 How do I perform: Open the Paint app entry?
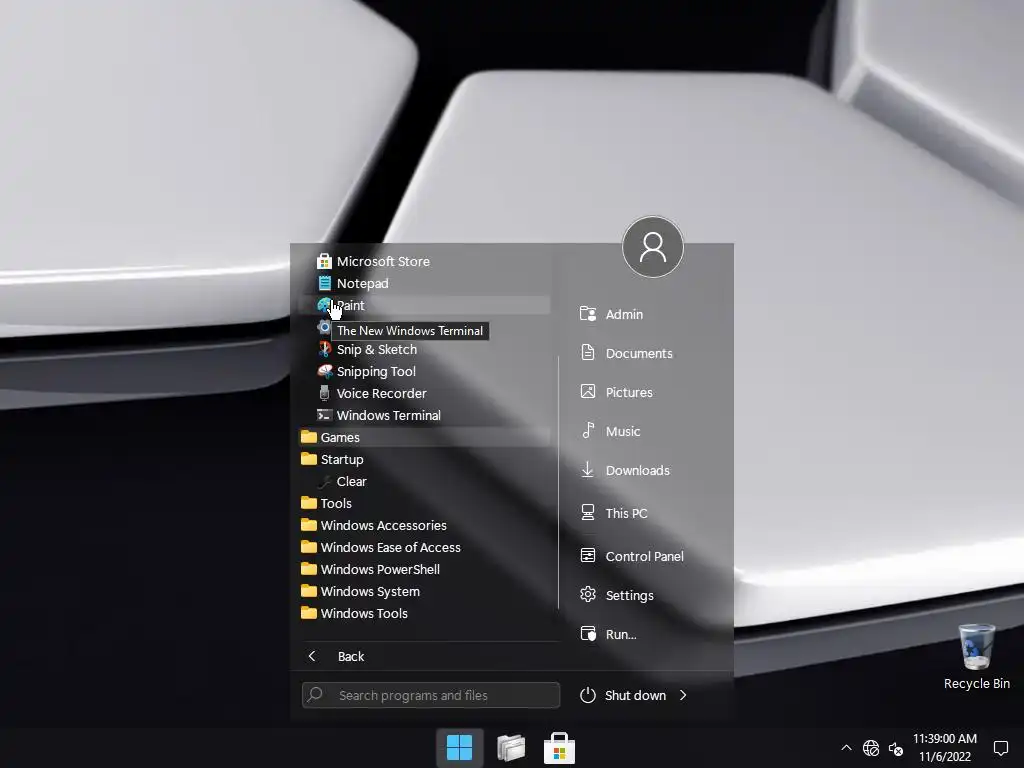(x=424, y=305)
